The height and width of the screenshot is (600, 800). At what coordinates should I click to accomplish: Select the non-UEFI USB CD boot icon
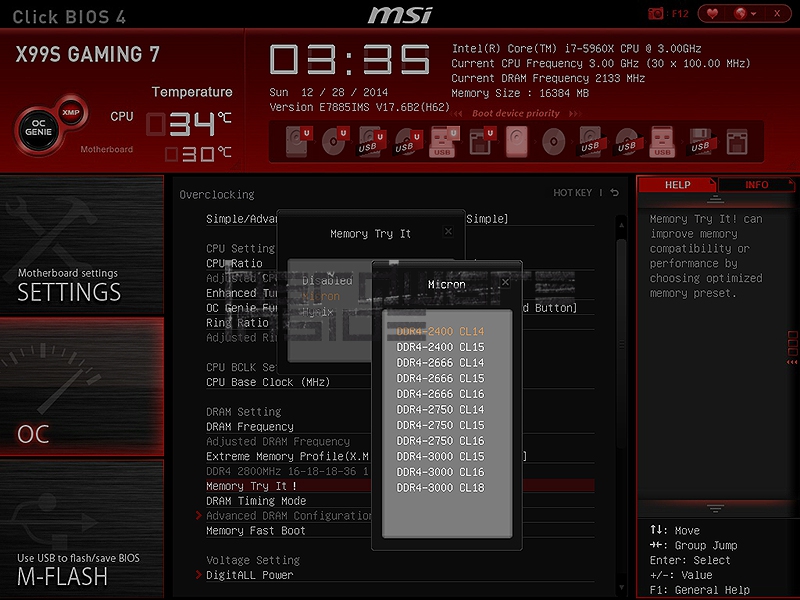(627, 141)
